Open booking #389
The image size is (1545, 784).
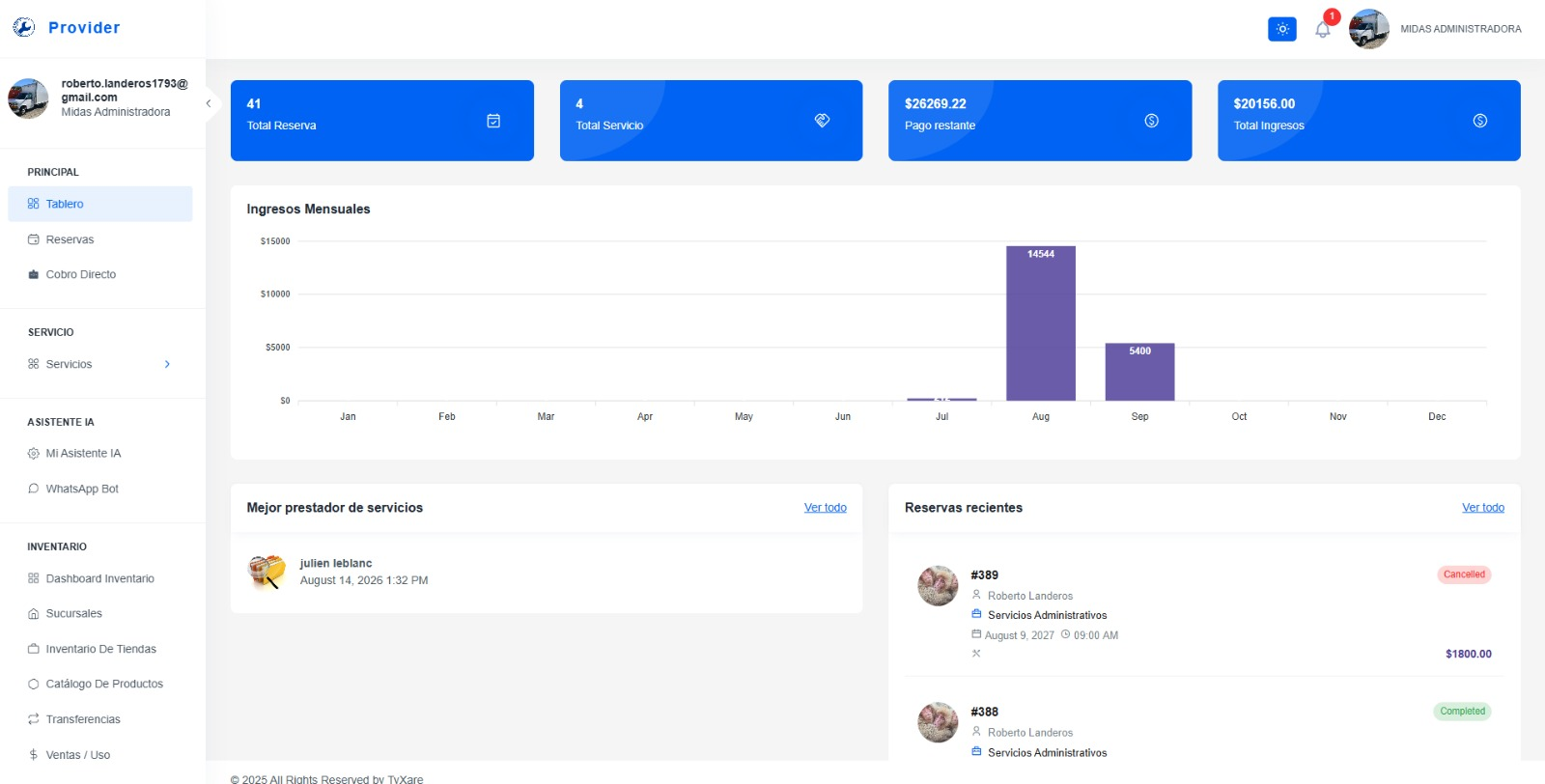pyautogui.click(x=985, y=574)
